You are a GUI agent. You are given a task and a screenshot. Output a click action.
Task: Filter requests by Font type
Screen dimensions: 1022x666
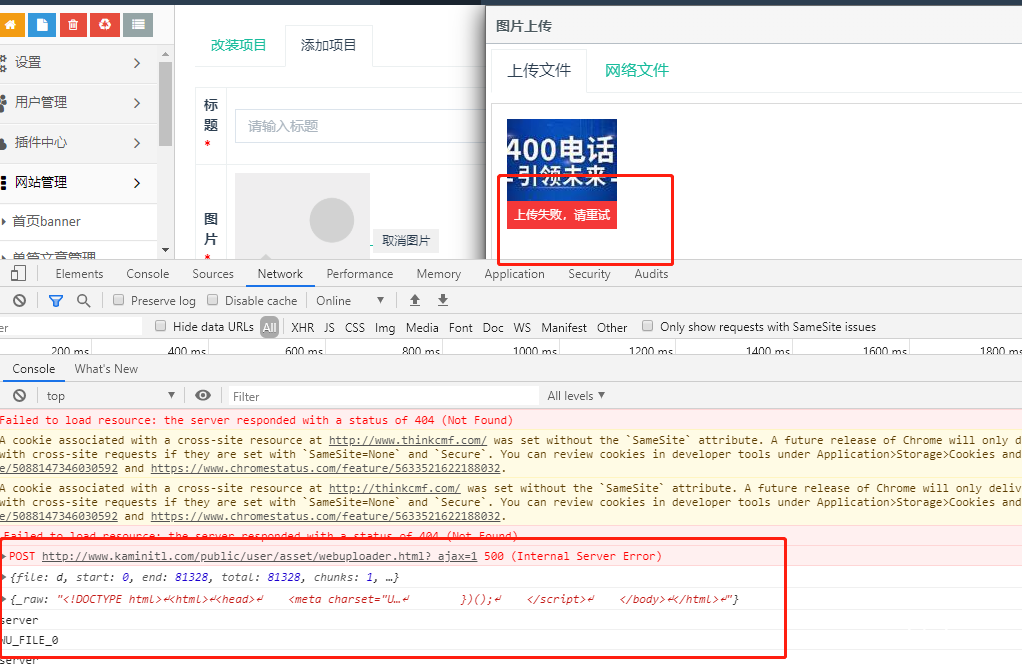coord(461,328)
